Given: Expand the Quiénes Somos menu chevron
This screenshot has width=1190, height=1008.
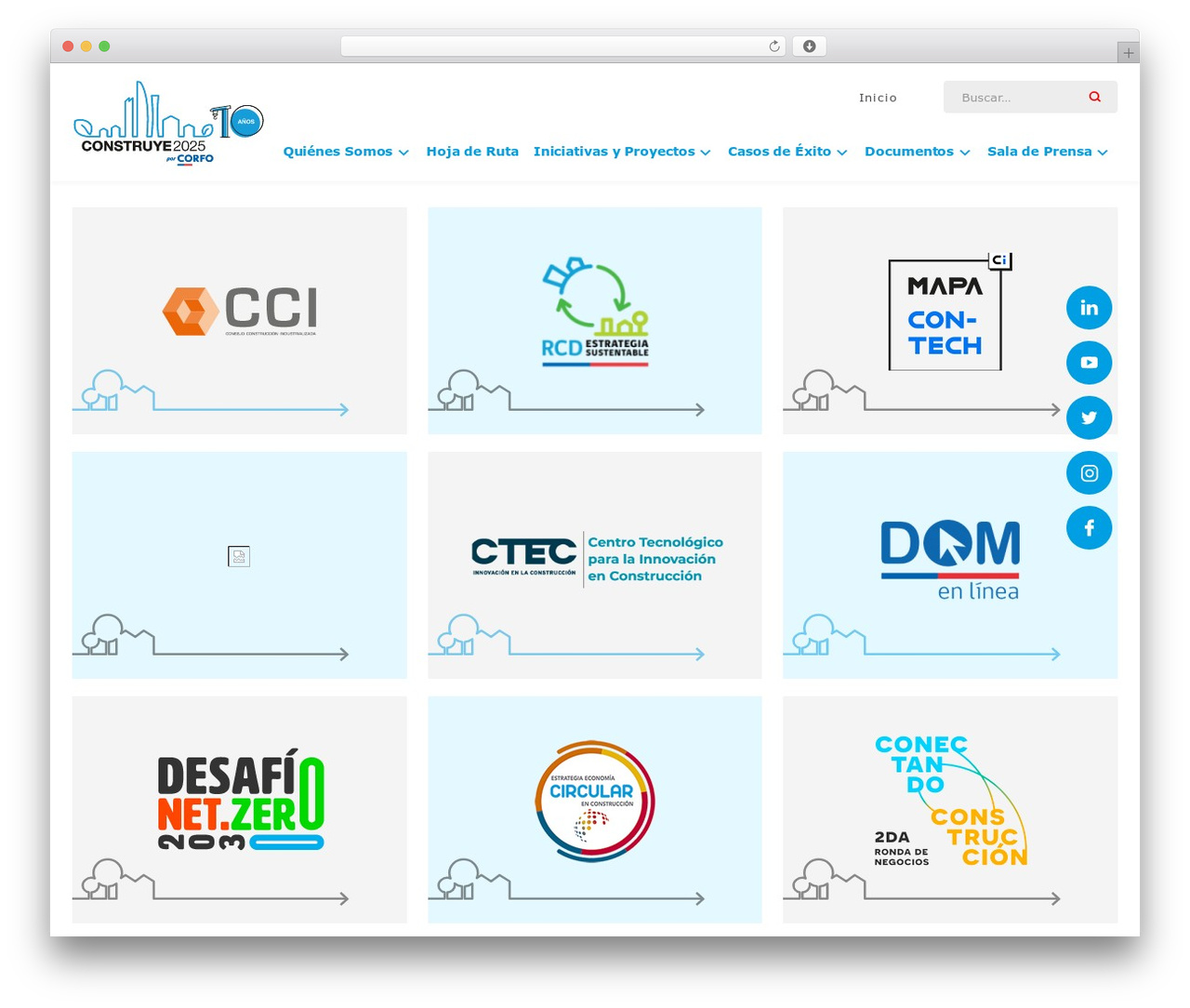Looking at the screenshot, I should click(403, 153).
